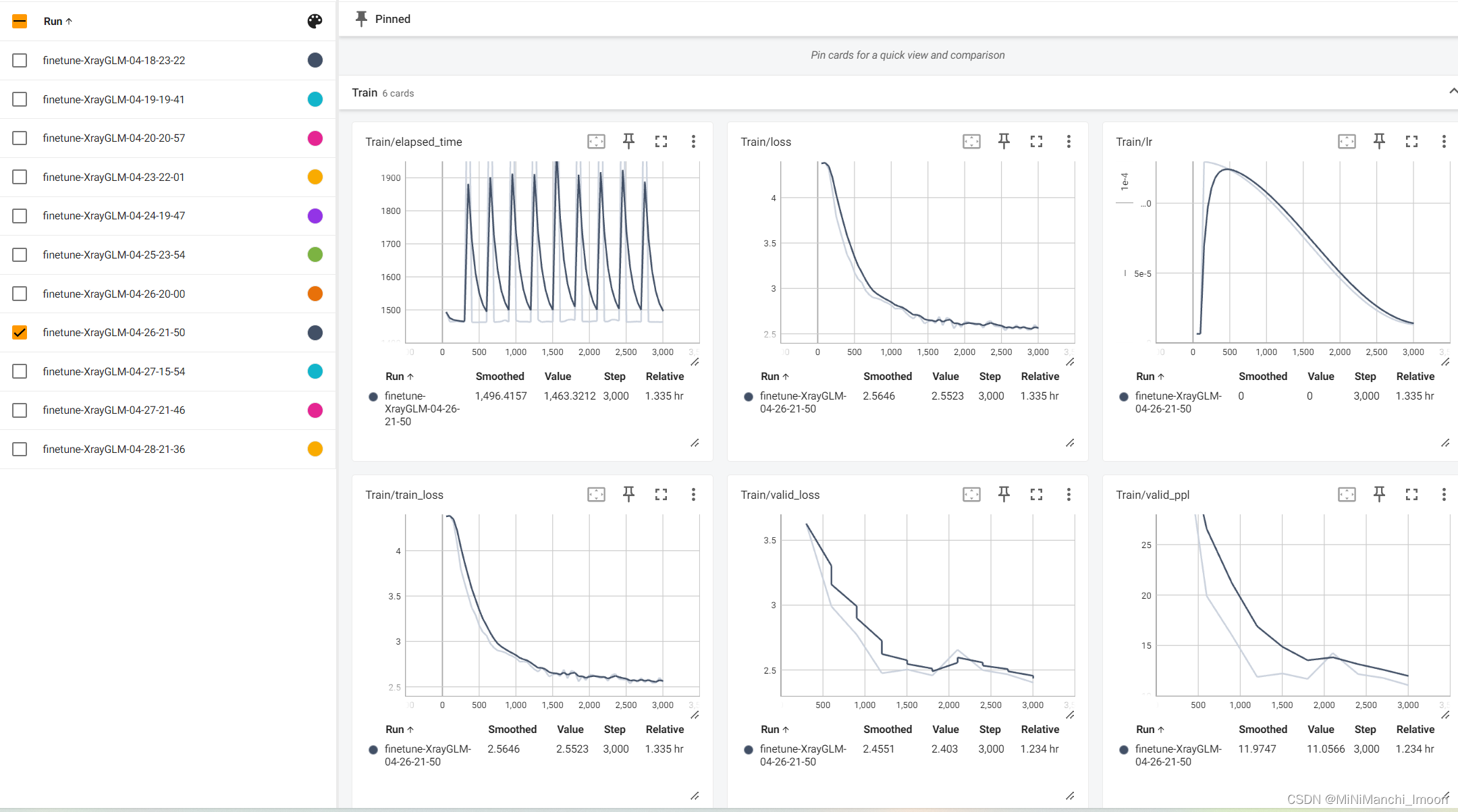
Task: Open more options for Train/train_loss card
Action: [693, 494]
